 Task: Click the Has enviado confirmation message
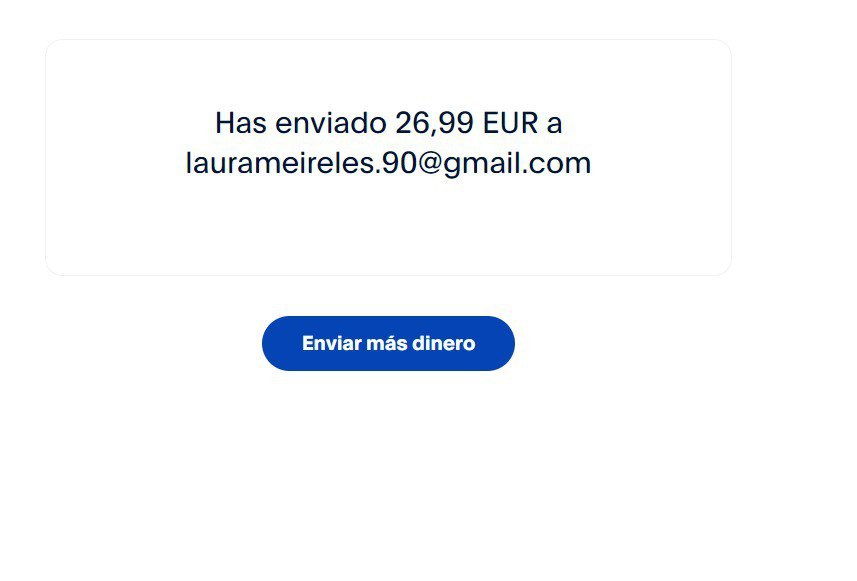click(x=388, y=143)
